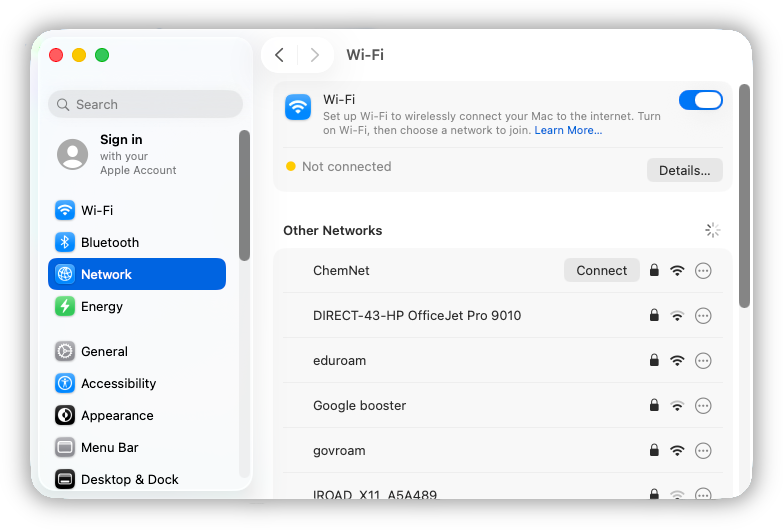Turn off the Wi-Fi toggle switch

point(700,100)
